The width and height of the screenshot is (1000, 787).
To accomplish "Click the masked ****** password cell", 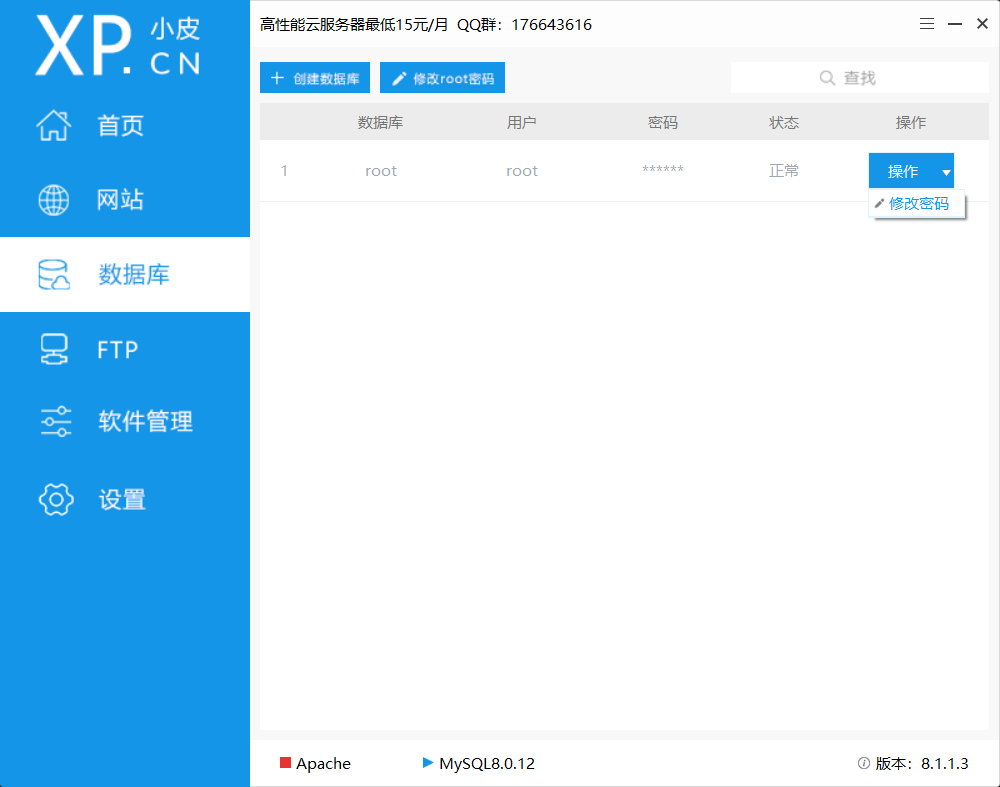I will click(x=663, y=170).
